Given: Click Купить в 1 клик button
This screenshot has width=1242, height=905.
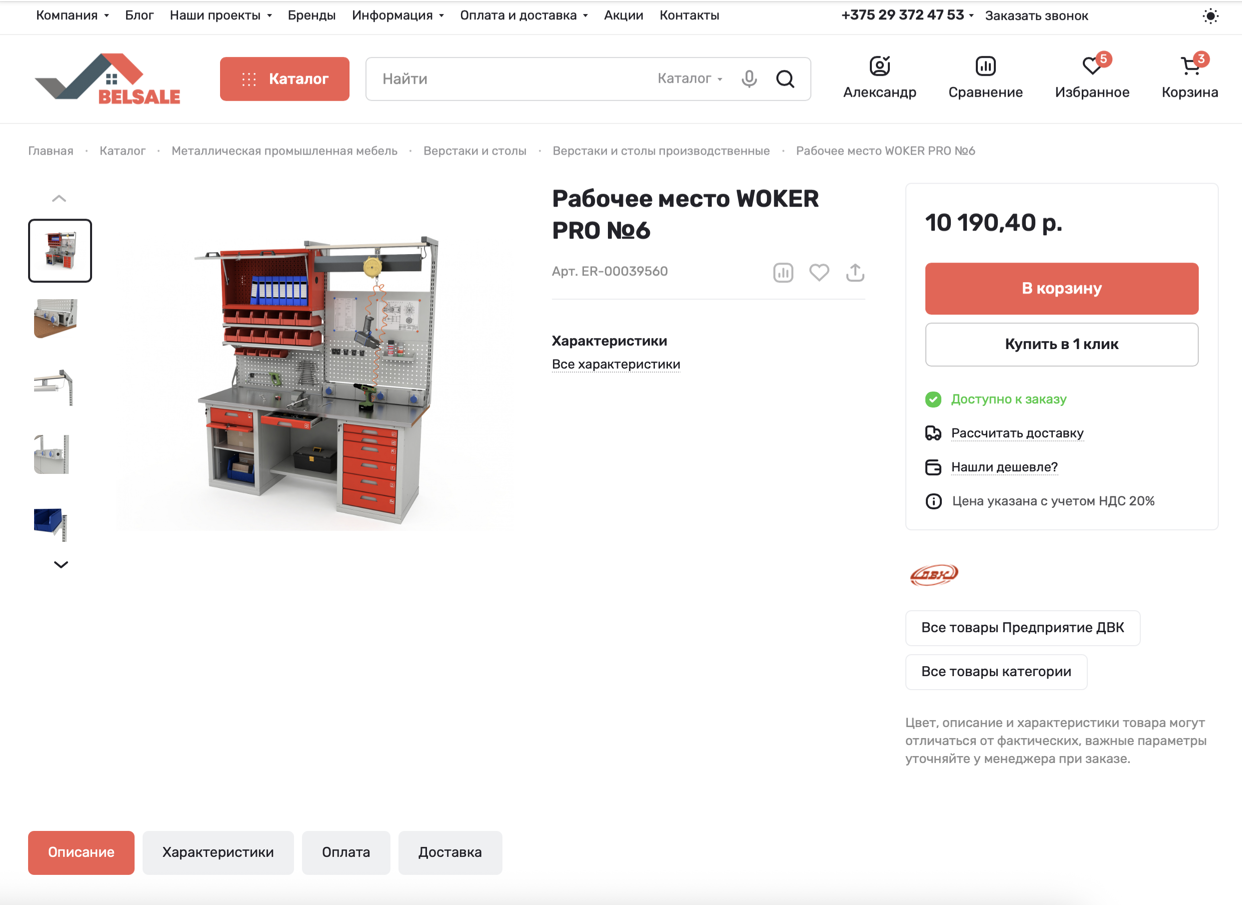Looking at the screenshot, I should [1061, 344].
